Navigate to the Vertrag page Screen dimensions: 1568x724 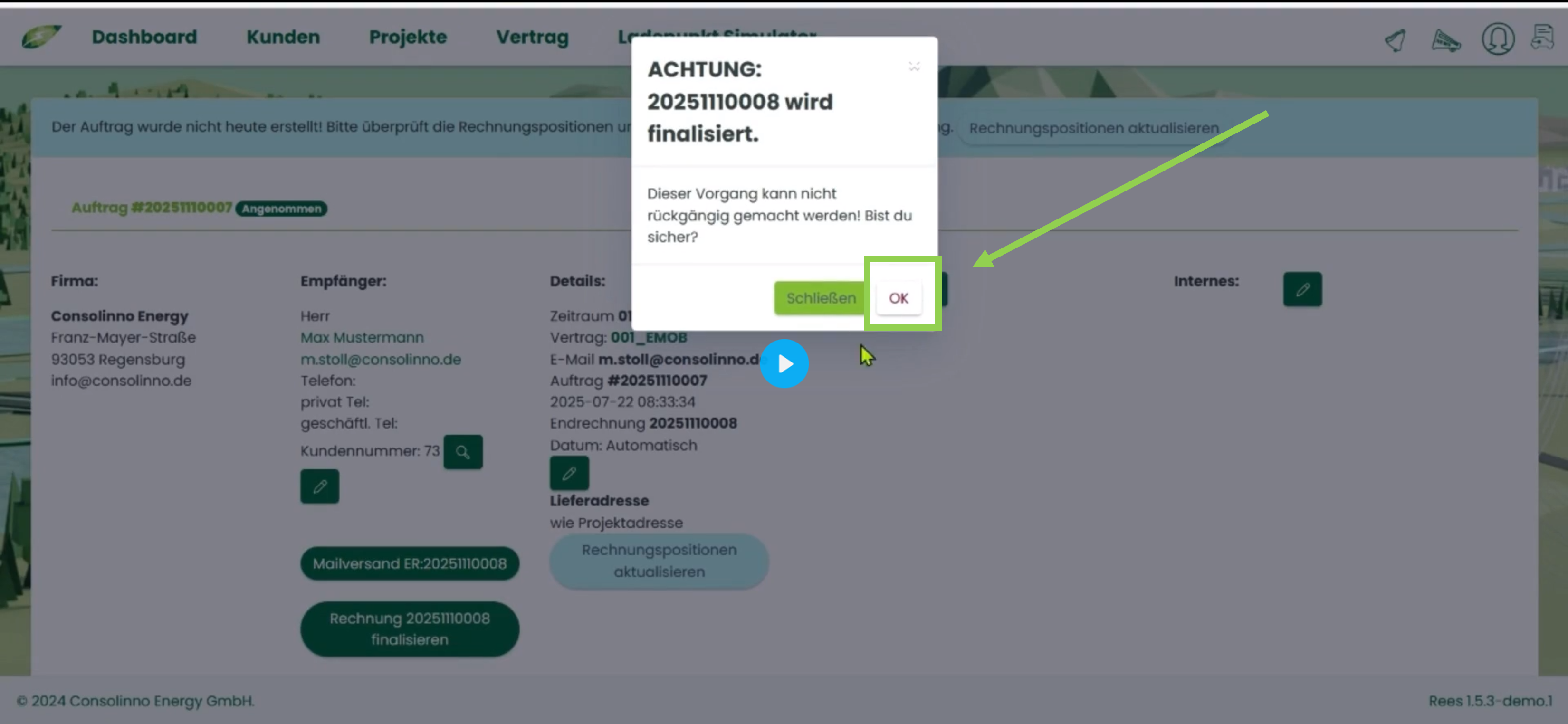pos(532,37)
